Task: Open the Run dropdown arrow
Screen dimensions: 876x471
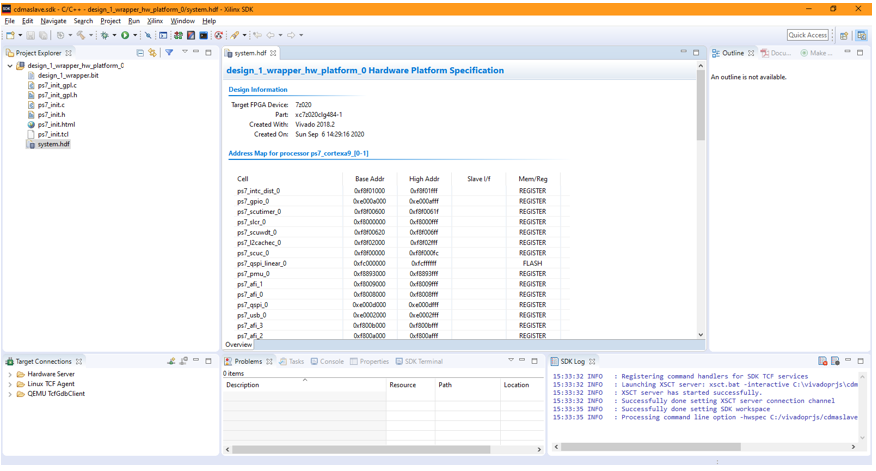Action: [135, 35]
